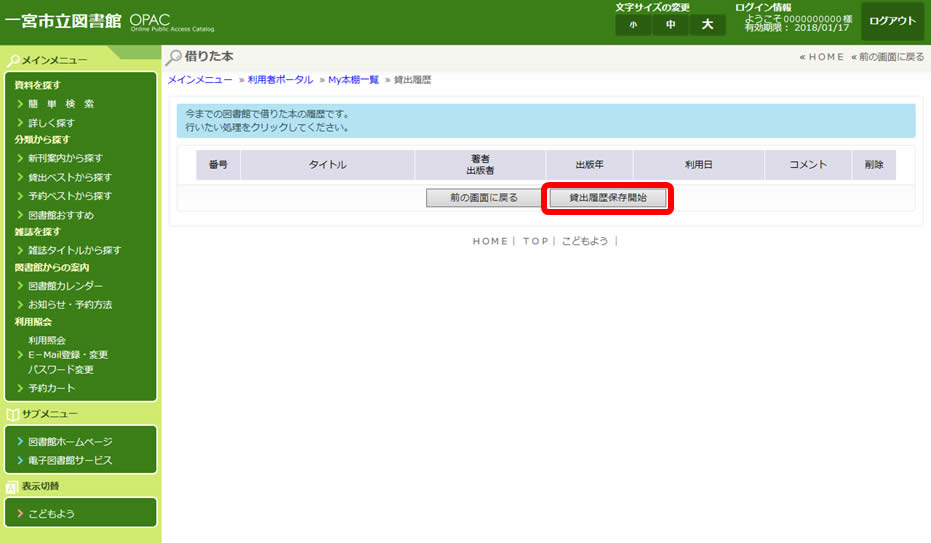Viewport: 931px width, 543px height.
Task: Click the book icon beside サブメニュー
Action: click(12, 414)
